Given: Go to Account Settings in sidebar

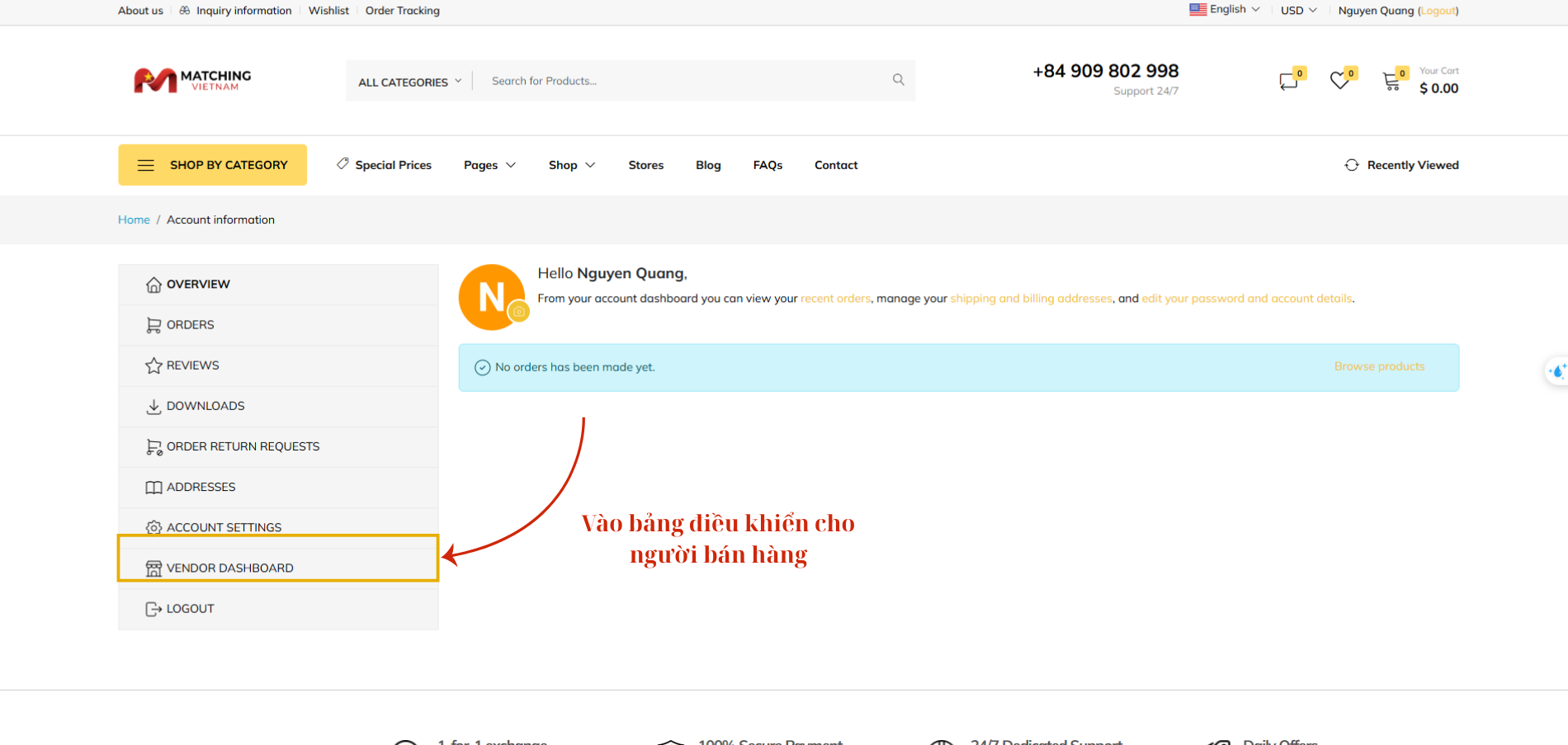Looking at the screenshot, I should (224, 527).
